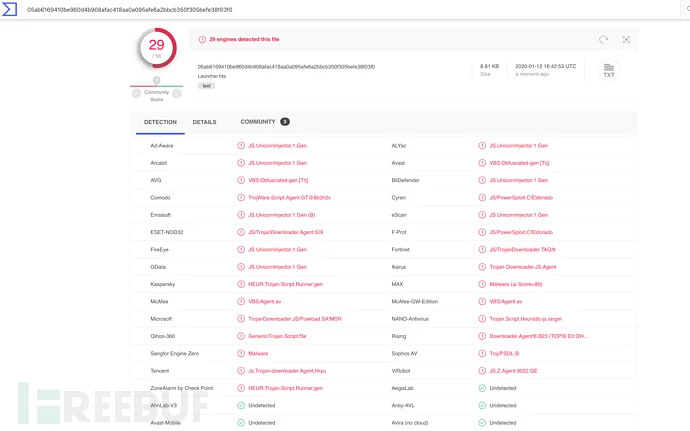The height and width of the screenshot is (431, 690).
Task: Click the FireEye engine name
Action: point(159,250)
